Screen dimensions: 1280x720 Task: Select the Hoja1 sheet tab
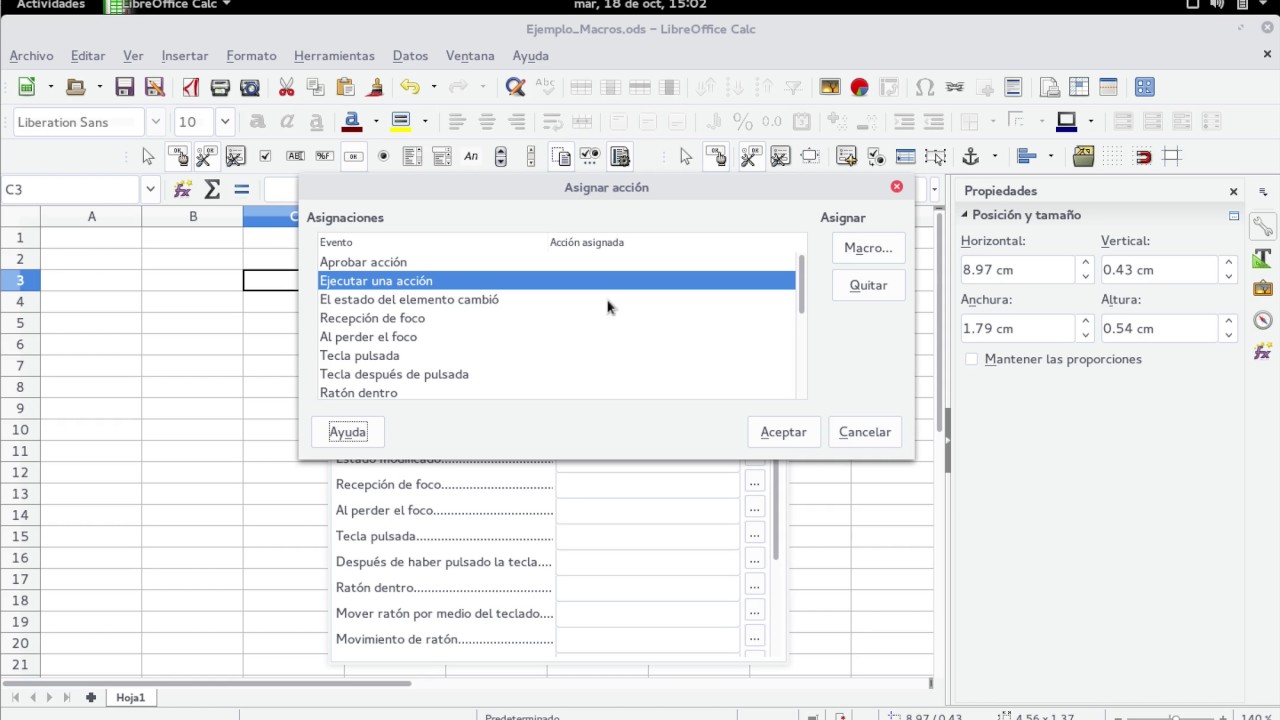click(x=130, y=697)
